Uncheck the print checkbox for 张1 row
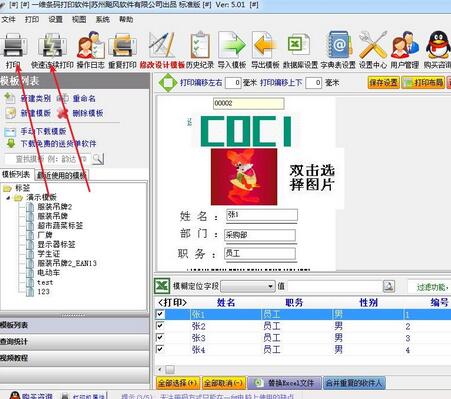Viewport: 451px width, 399px height. point(160,314)
